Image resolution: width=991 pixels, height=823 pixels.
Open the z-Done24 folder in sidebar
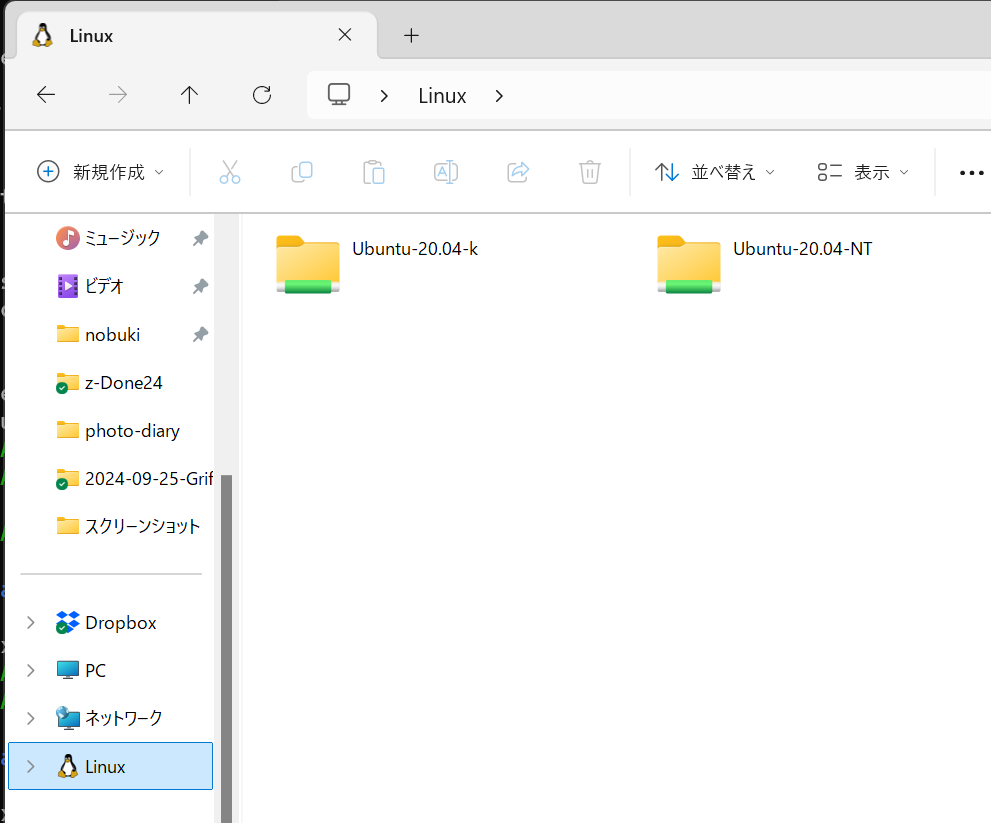pyautogui.click(x=109, y=382)
